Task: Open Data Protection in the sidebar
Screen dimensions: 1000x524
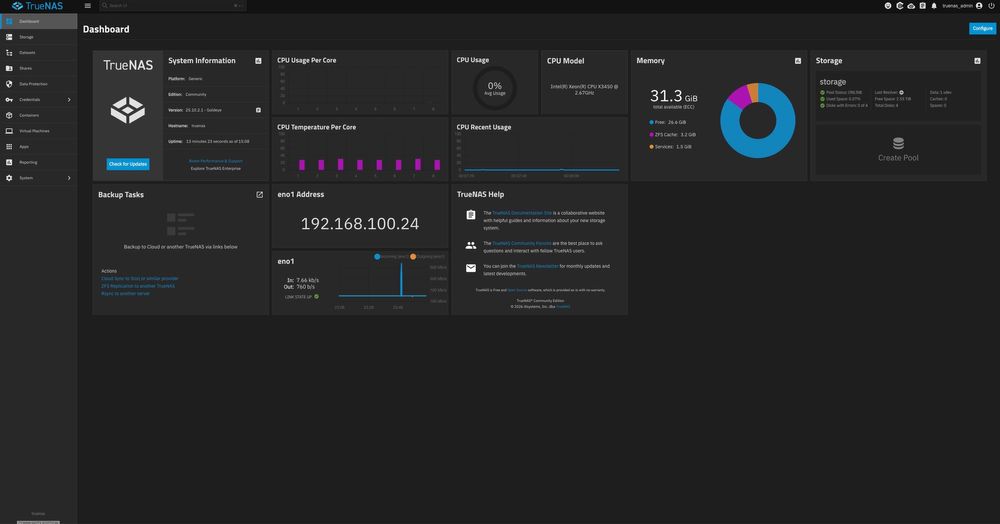Action: (x=38, y=84)
